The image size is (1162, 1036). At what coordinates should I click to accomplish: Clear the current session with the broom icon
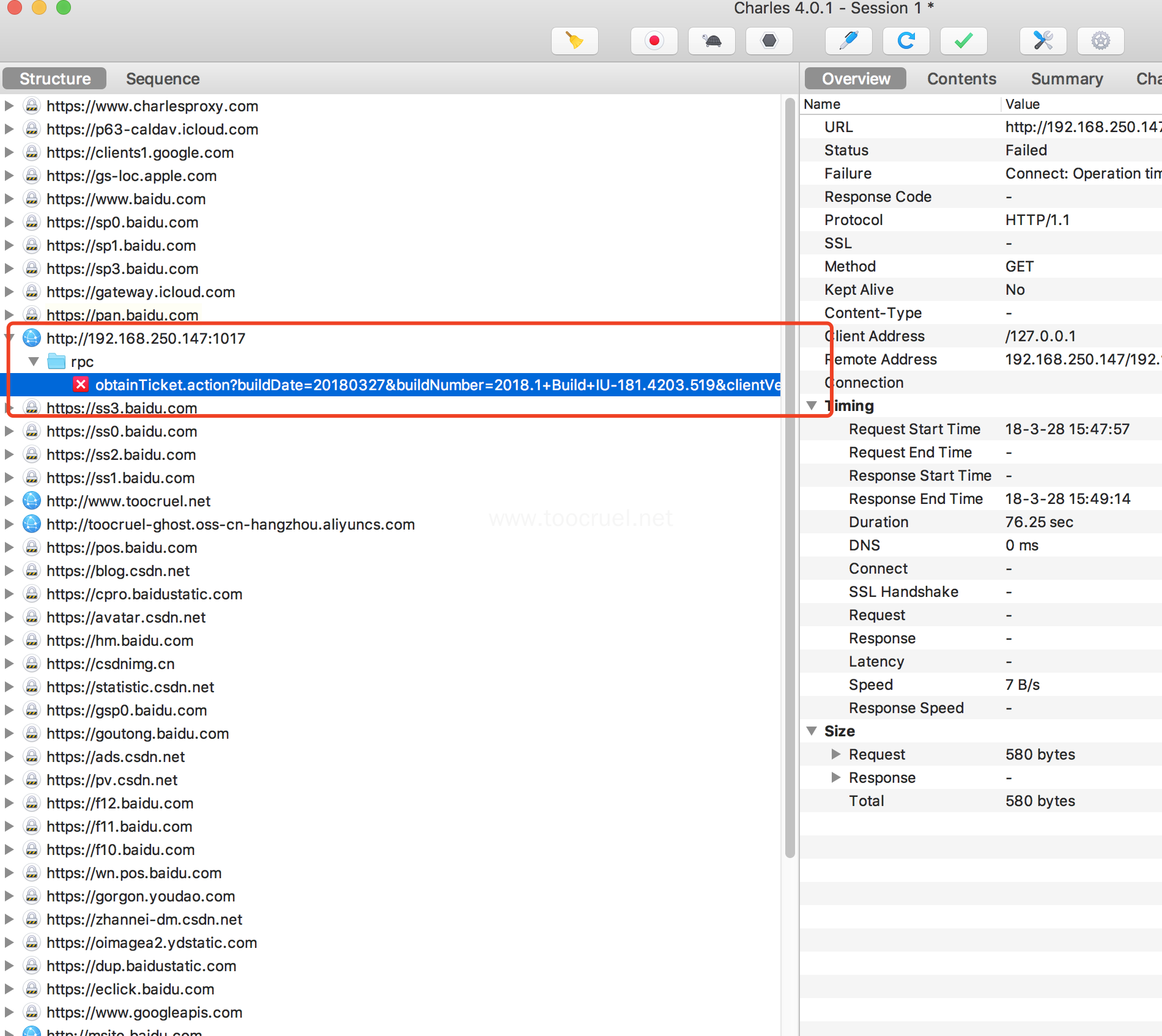[574, 41]
